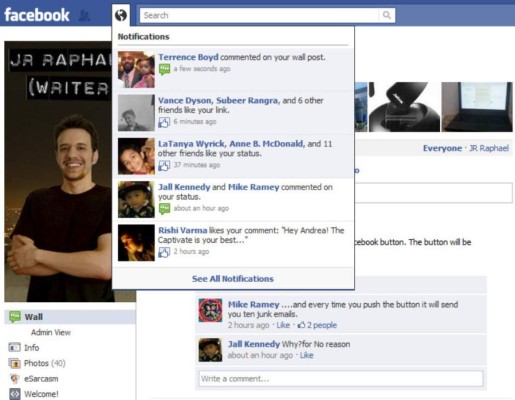Image resolution: width=515 pixels, height=400 pixels.
Task: Open the laptop photo thumbnail
Action: [477, 107]
